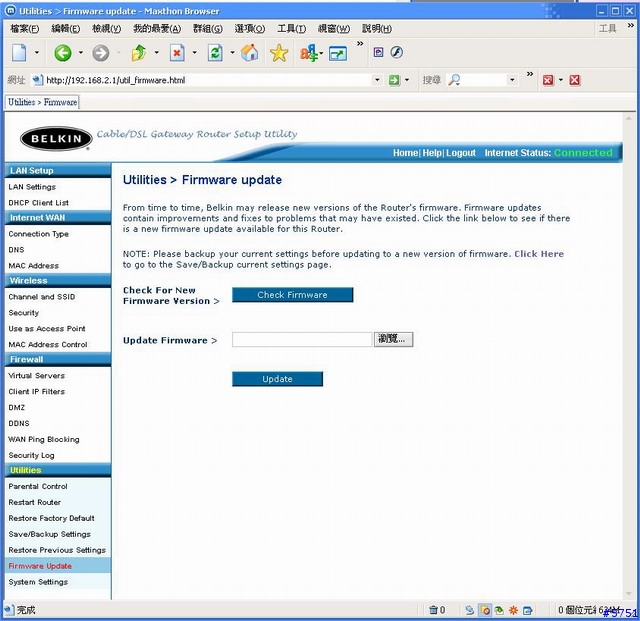Open the Back history dropdown arrow

click(x=81, y=52)
